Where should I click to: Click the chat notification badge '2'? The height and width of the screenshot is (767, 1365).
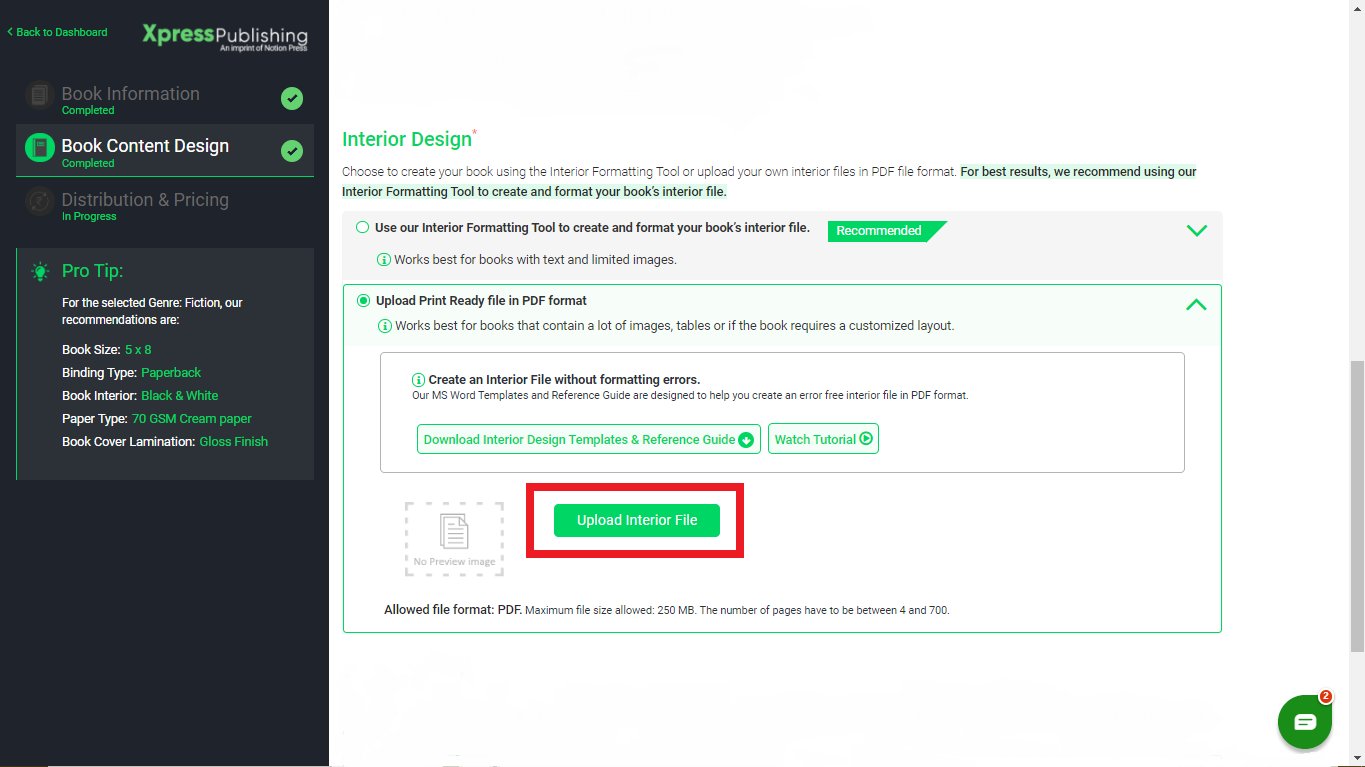(x=1325, y=696)
